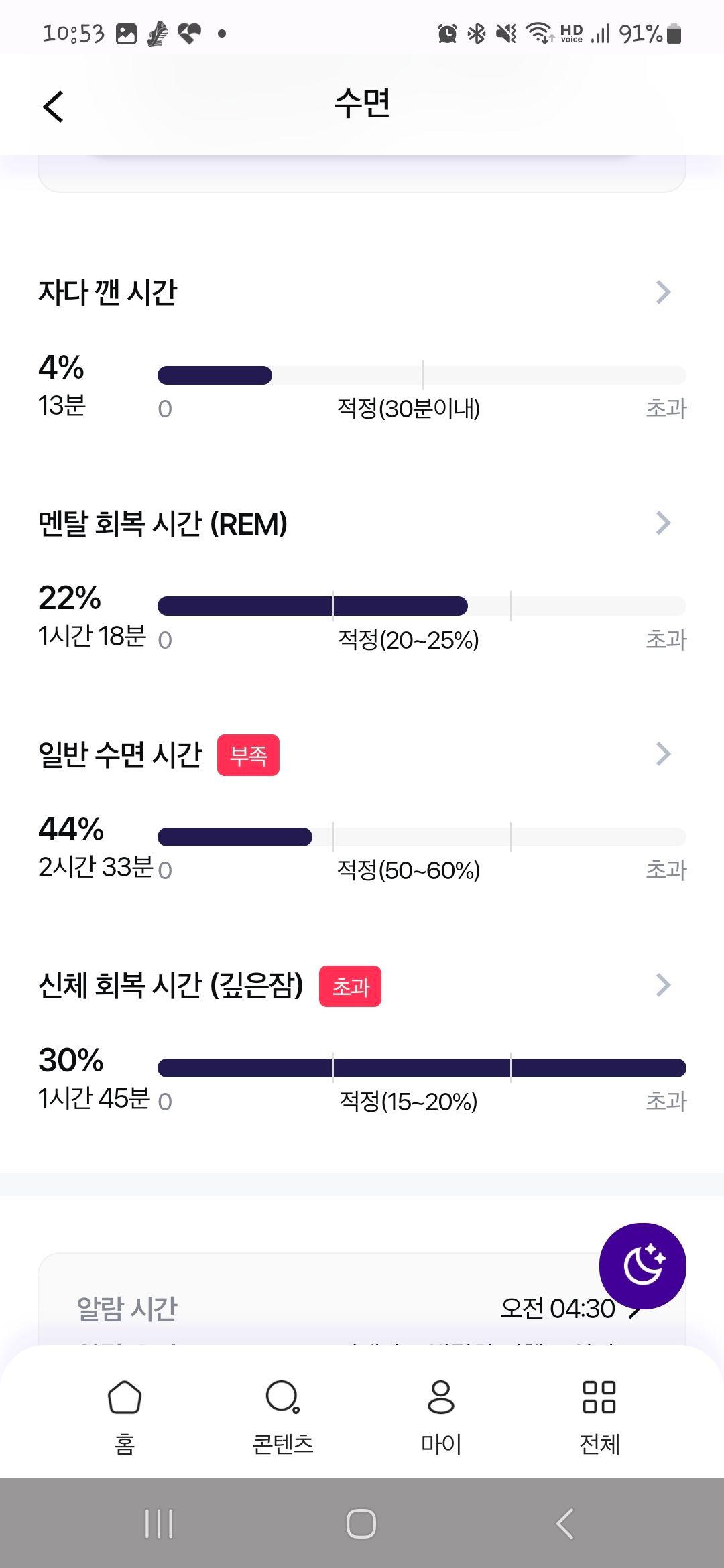Tap the Bluetooth status bar icon
The image size is (724, 1568).
click(477, 33)
